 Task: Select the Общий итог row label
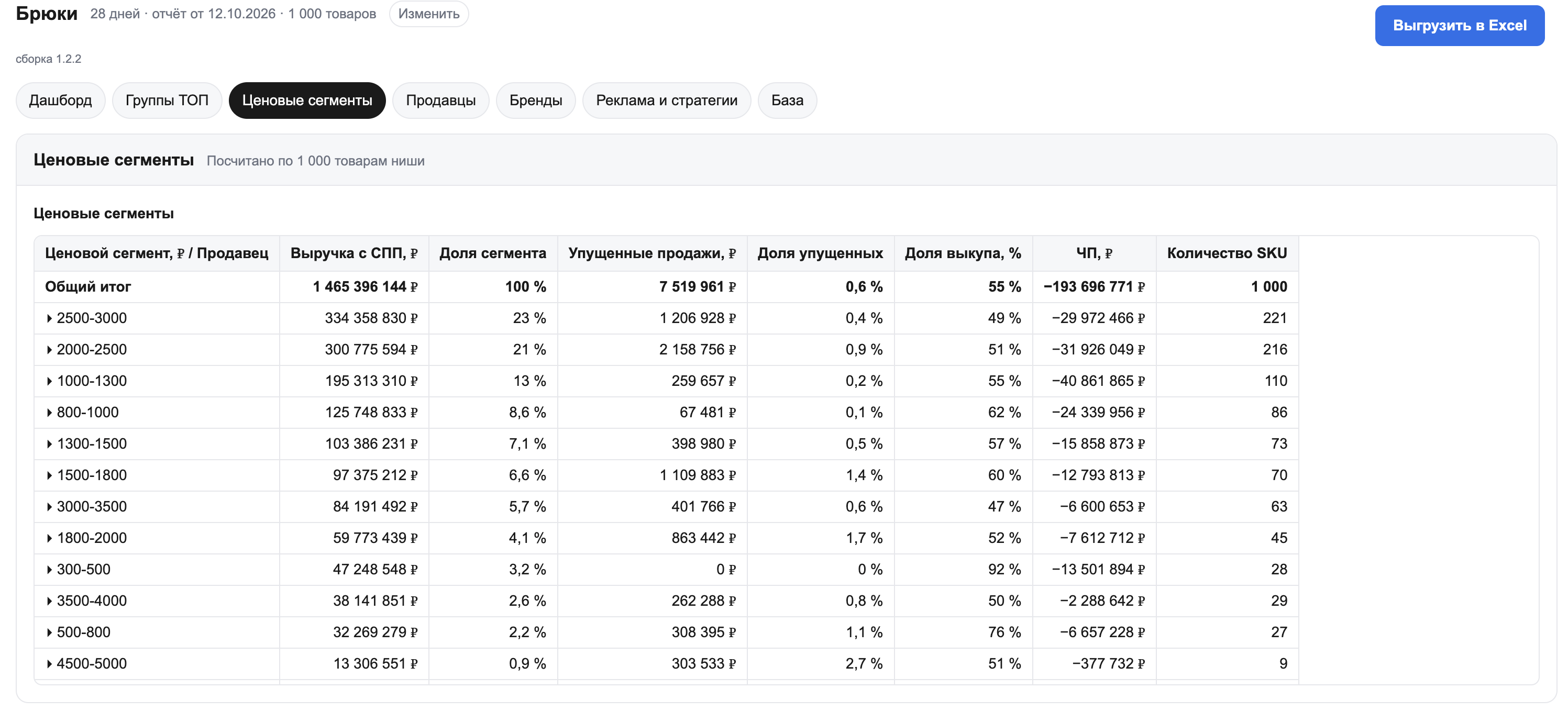tap(89, 287)
